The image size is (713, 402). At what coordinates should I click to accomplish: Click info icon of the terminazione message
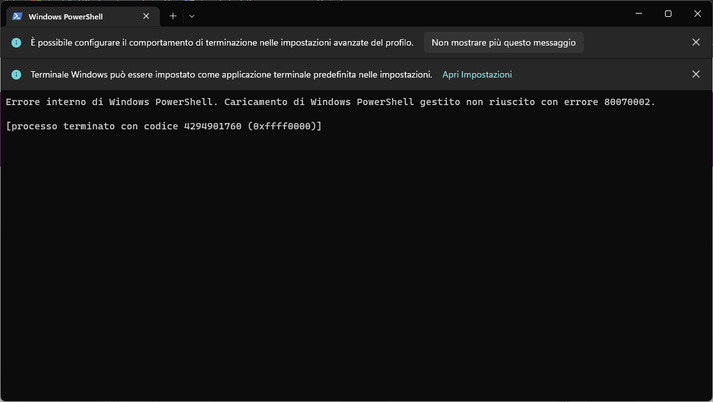coord(16,43)
